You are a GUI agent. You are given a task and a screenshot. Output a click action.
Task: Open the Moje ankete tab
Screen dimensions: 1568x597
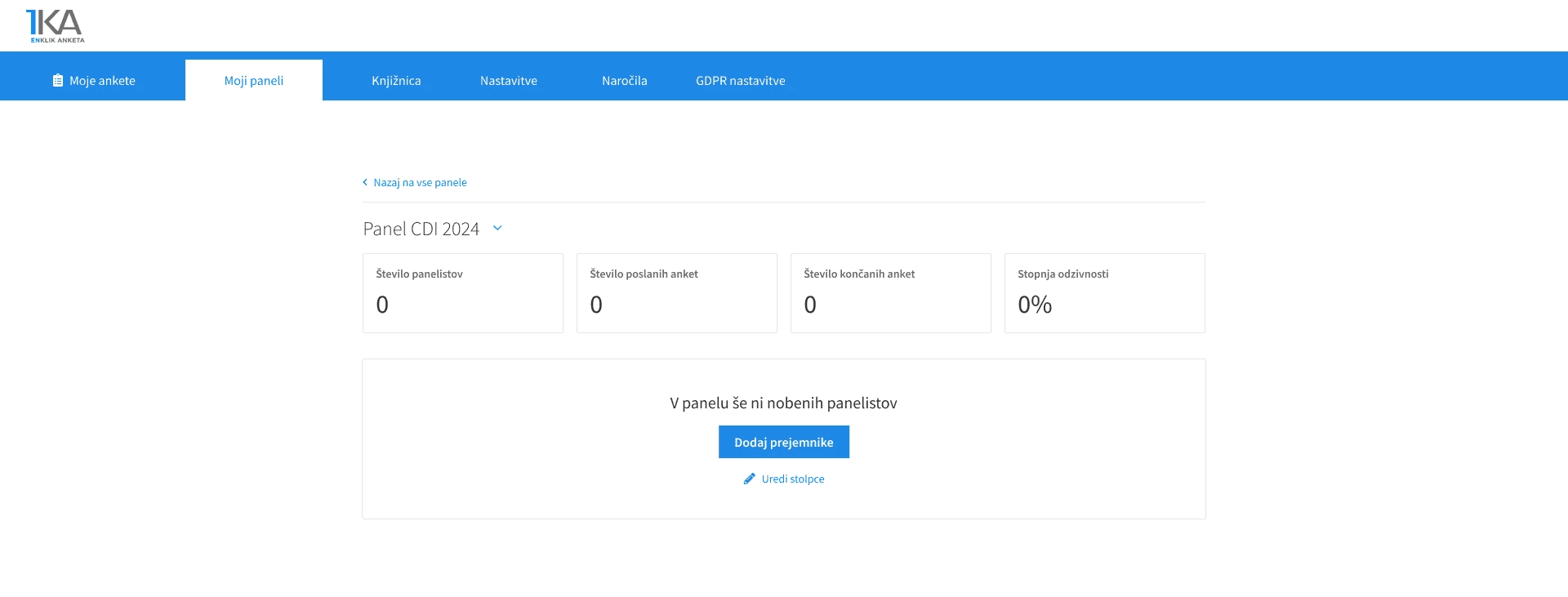pos(93,80)
